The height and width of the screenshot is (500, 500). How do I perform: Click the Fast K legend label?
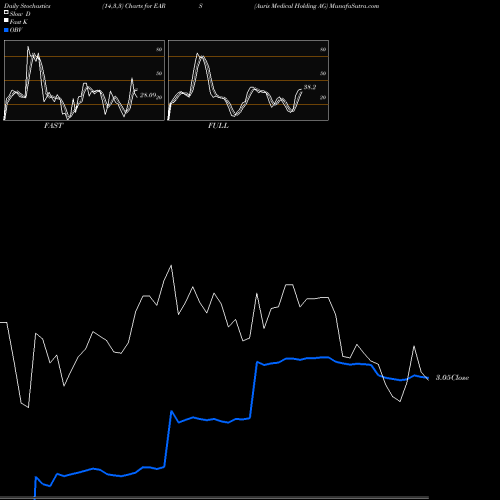pyautogui.click(x=19, y=22)
